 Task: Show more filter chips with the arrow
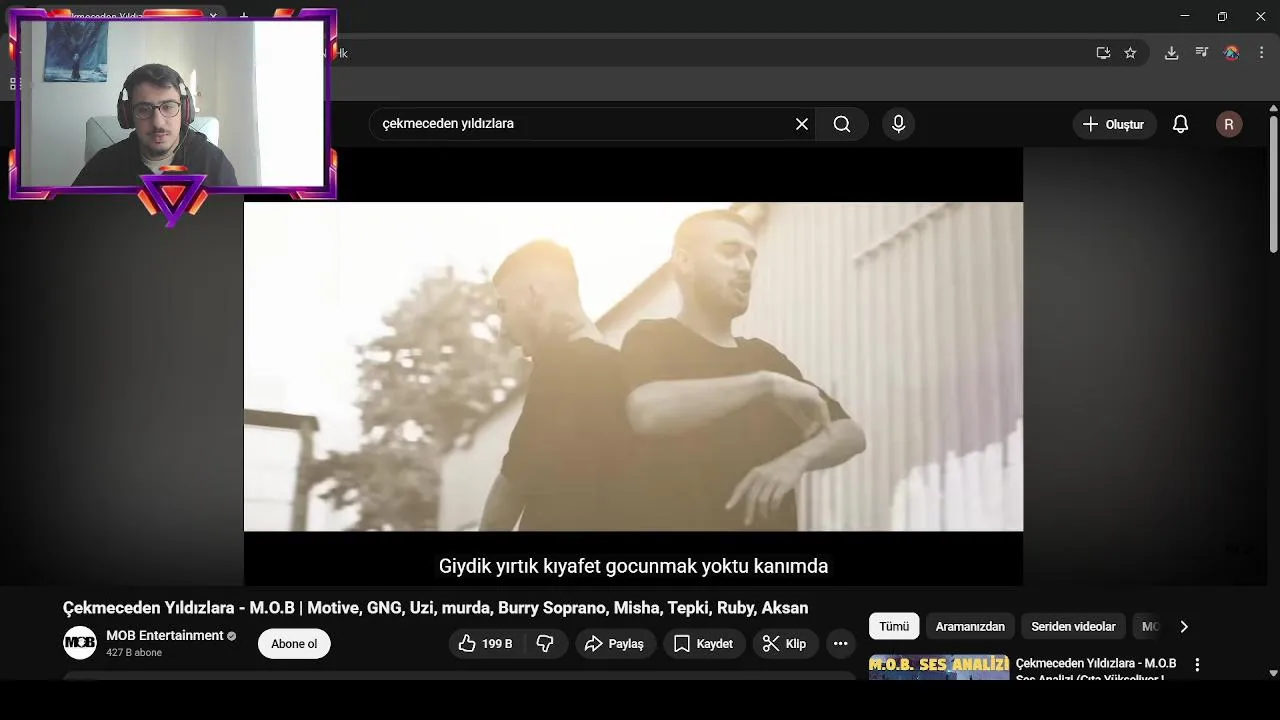[x=1184, y=627]
